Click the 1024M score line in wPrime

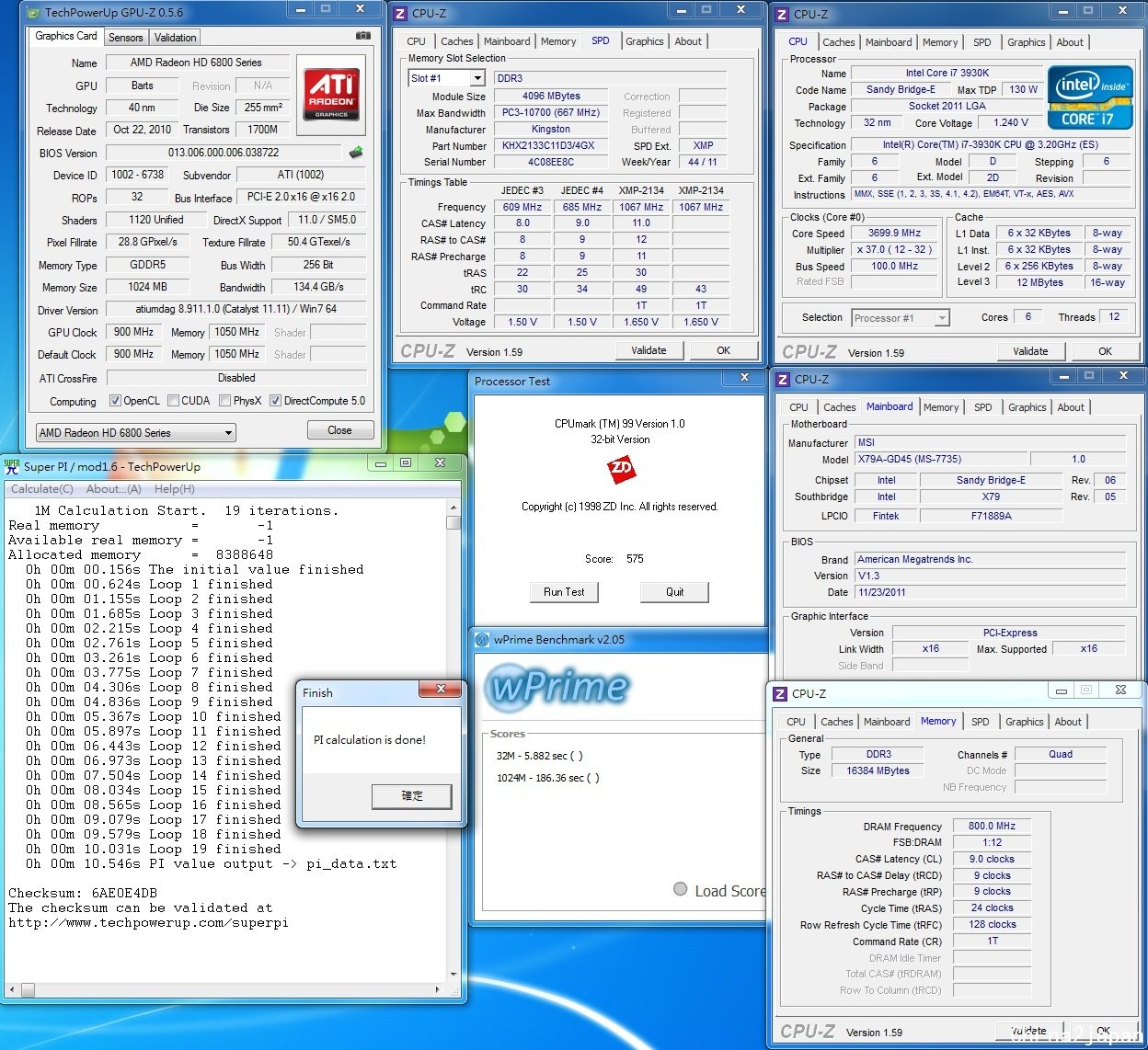click(x=547, y=778)
